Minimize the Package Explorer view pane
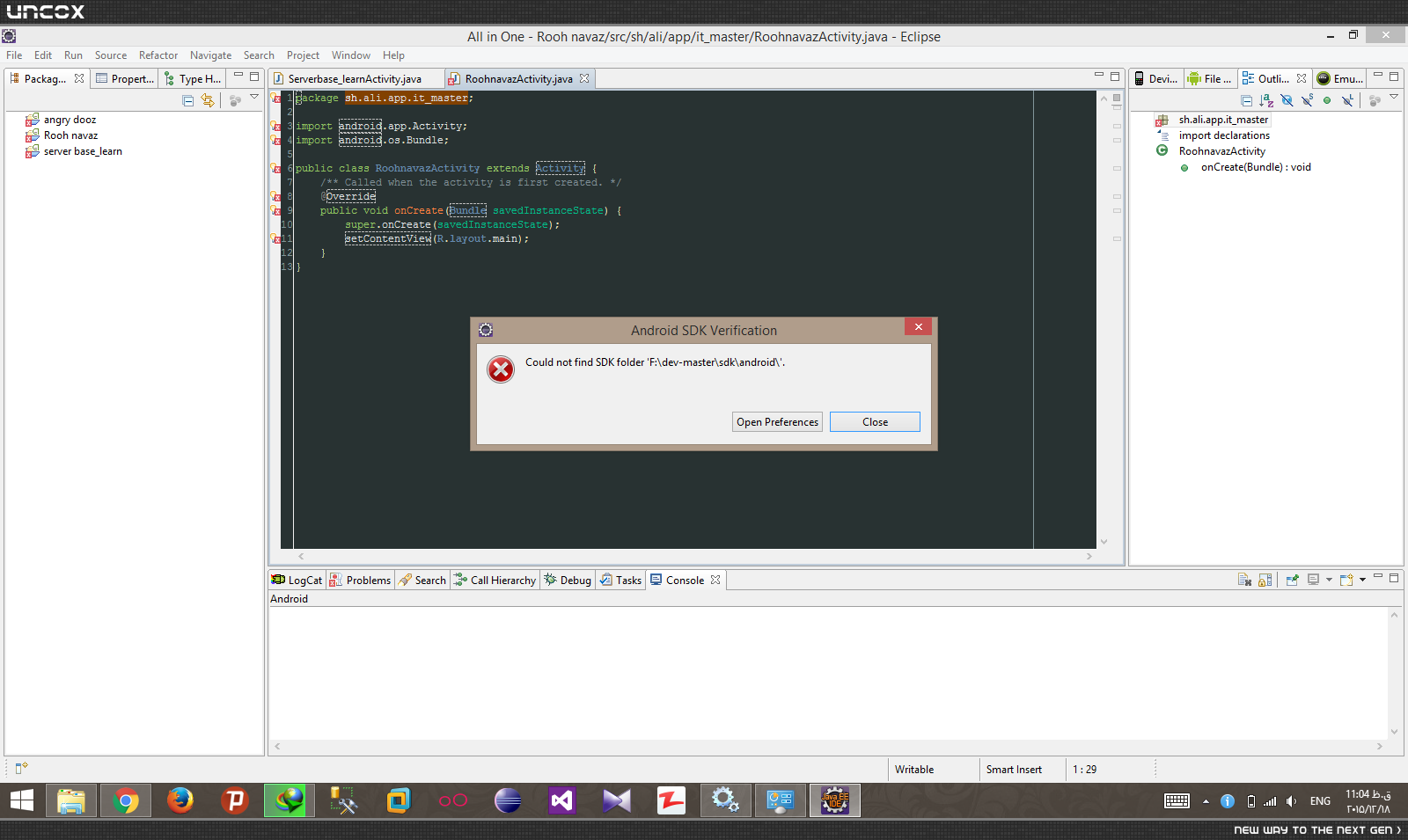Screen dimensions: 1408x840 (x=238, y=77)
